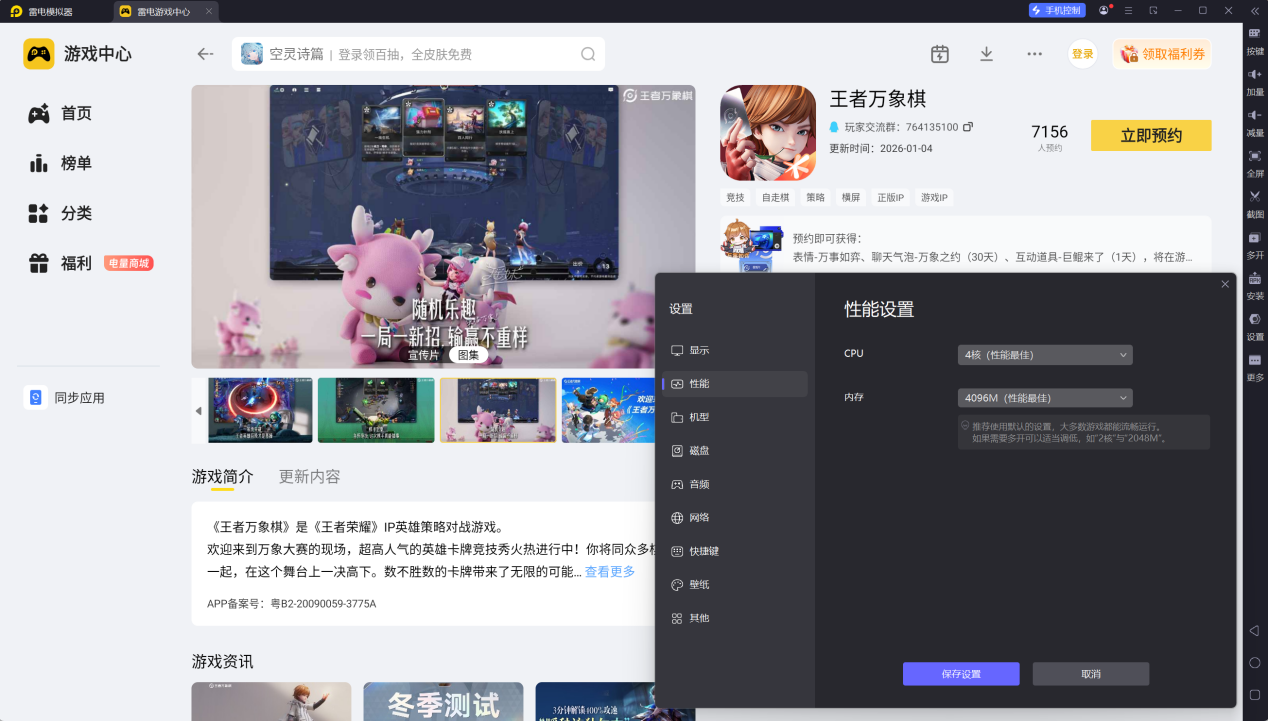The width and height of the screenshot is (1268, 721).
Task: Open the three-dot more options in header
Action: coord(1035,54)
